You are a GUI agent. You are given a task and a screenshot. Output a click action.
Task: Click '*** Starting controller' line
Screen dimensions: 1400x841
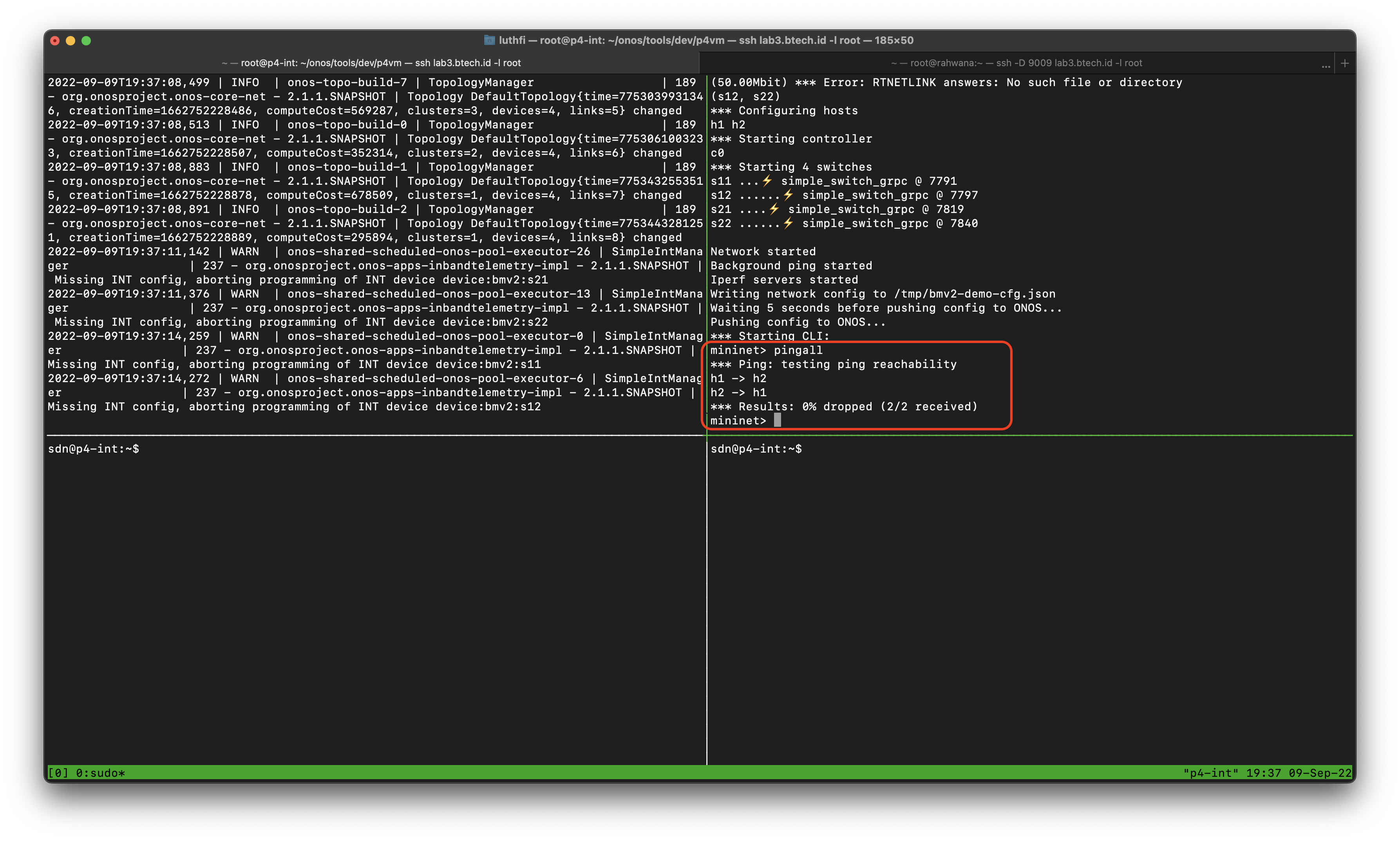(x=791, y=139)
